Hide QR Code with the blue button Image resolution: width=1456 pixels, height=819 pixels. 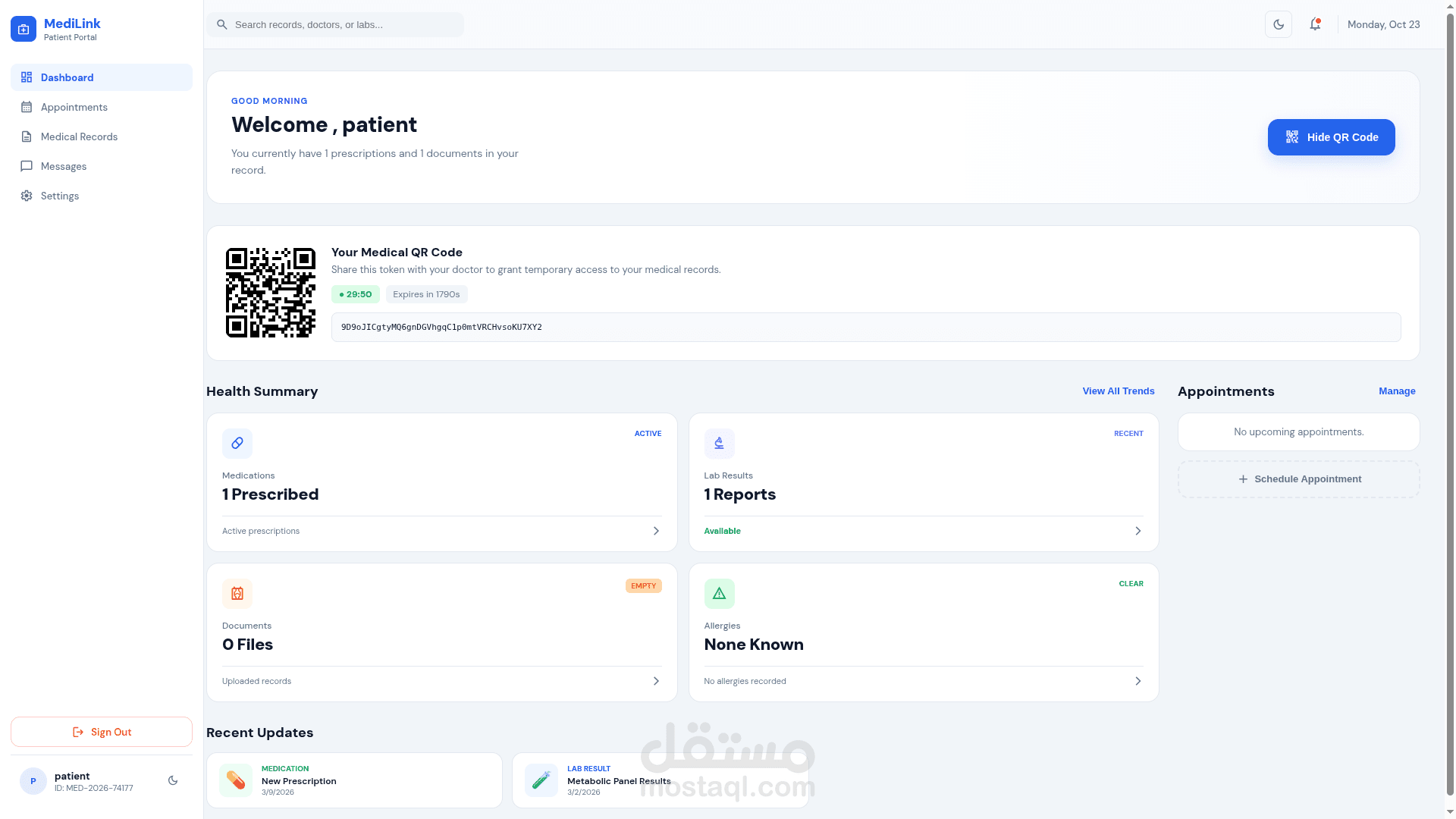(1331, 137)
